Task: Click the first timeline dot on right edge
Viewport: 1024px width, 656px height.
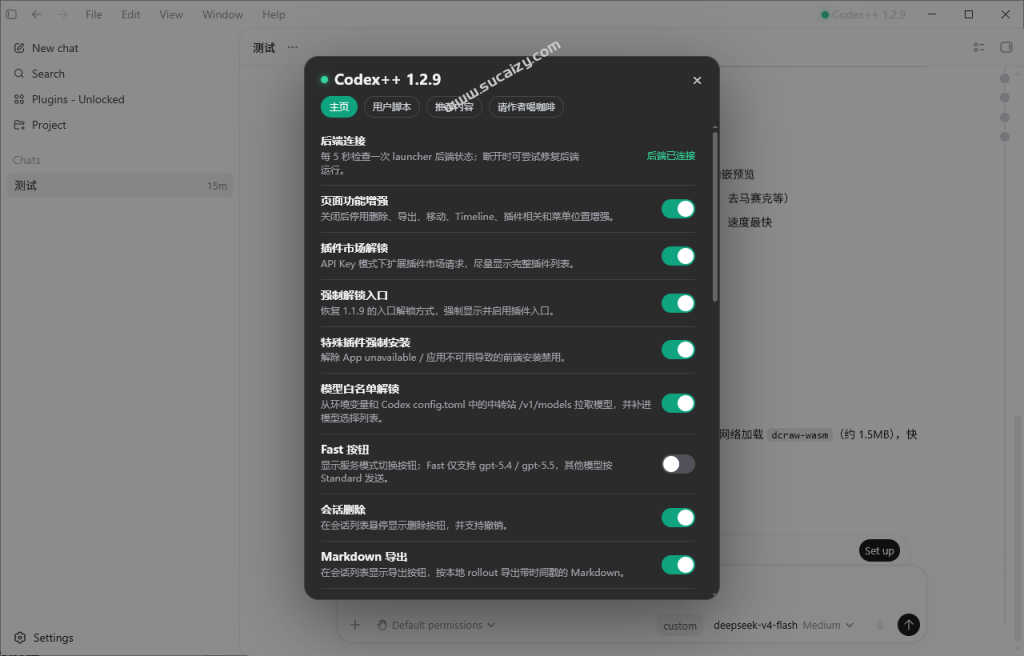Action: point(1004,78)
